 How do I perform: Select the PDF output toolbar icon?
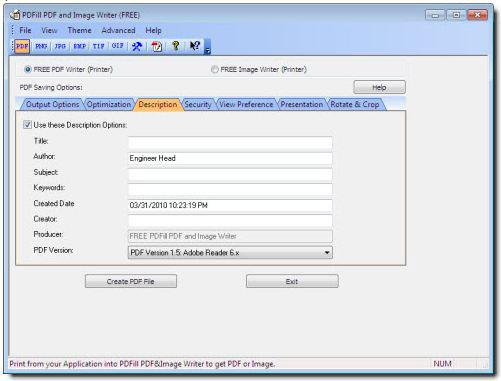(22, 46)
